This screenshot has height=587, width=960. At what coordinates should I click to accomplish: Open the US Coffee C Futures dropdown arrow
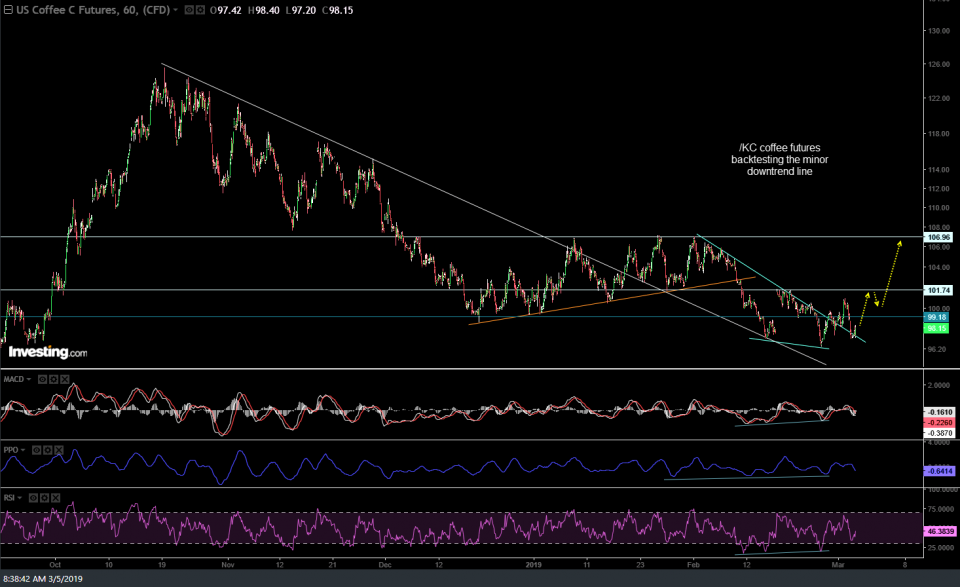176,10
